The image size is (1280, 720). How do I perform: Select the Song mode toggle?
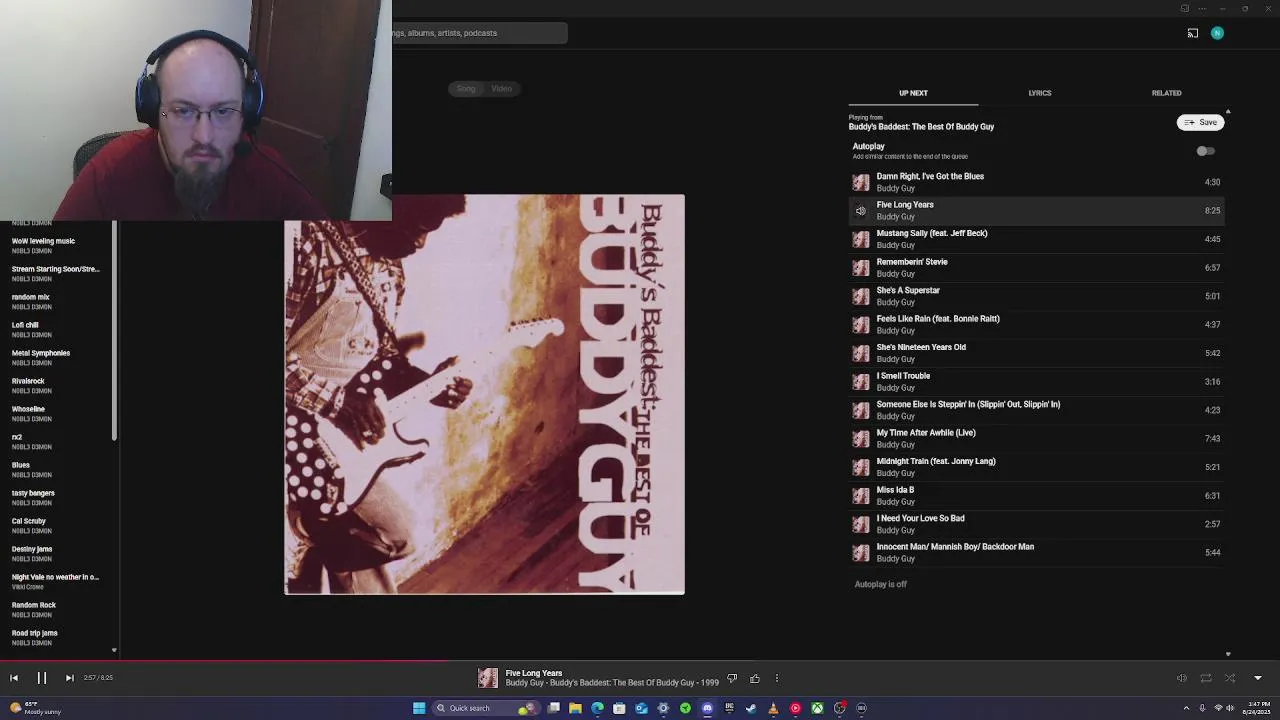point(466,89)
